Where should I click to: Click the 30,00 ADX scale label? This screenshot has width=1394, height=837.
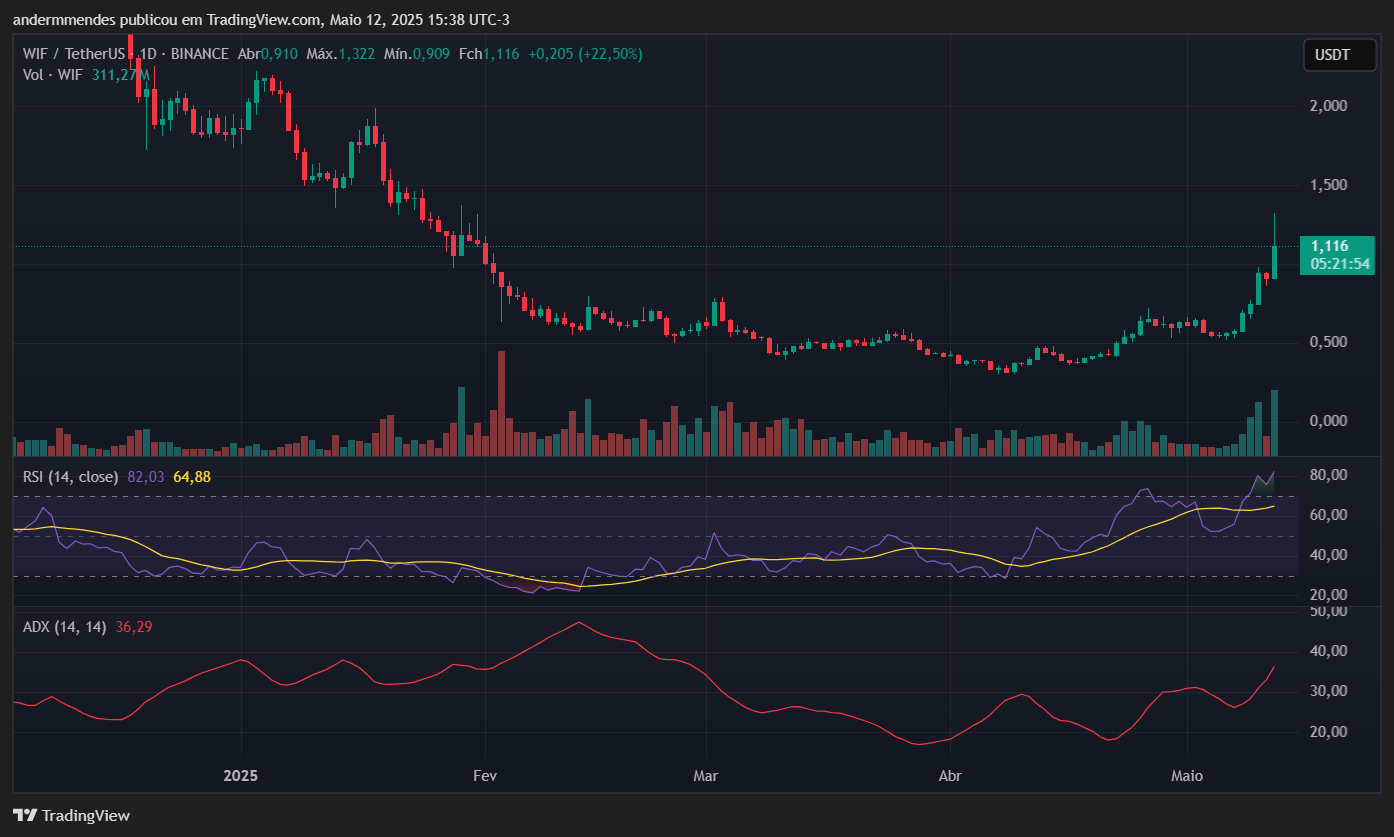1331,691
